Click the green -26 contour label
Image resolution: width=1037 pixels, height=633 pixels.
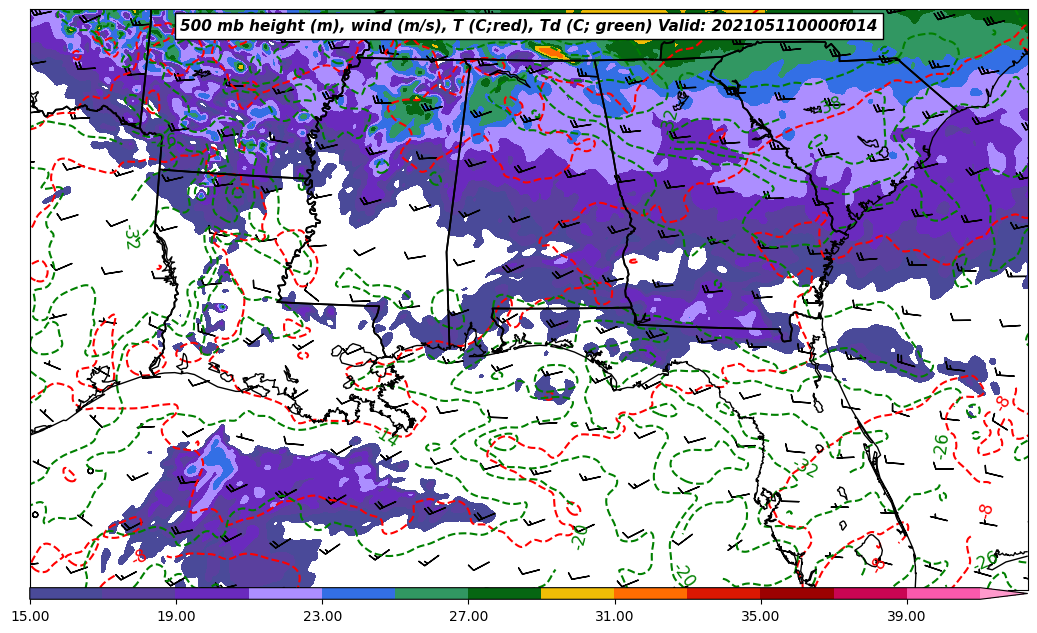(941, 446)
